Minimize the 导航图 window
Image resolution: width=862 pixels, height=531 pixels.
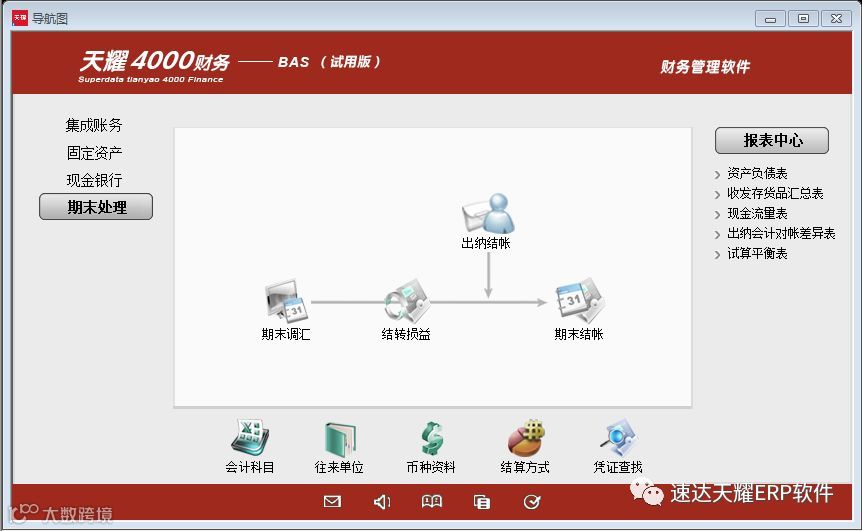(770, 19)
